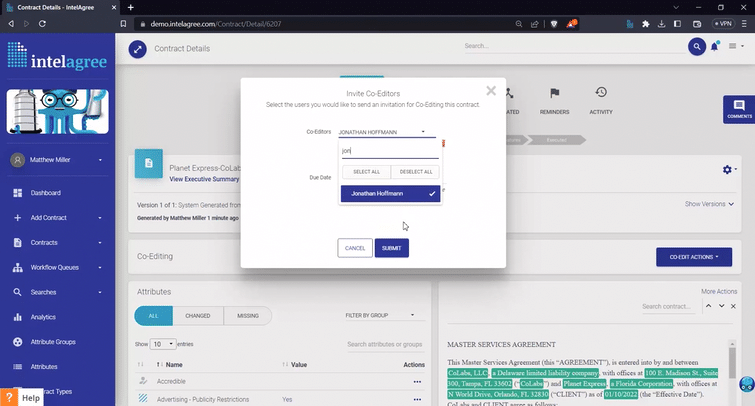Open the Activity history icon
755x406 pixels.
[601, 95]
